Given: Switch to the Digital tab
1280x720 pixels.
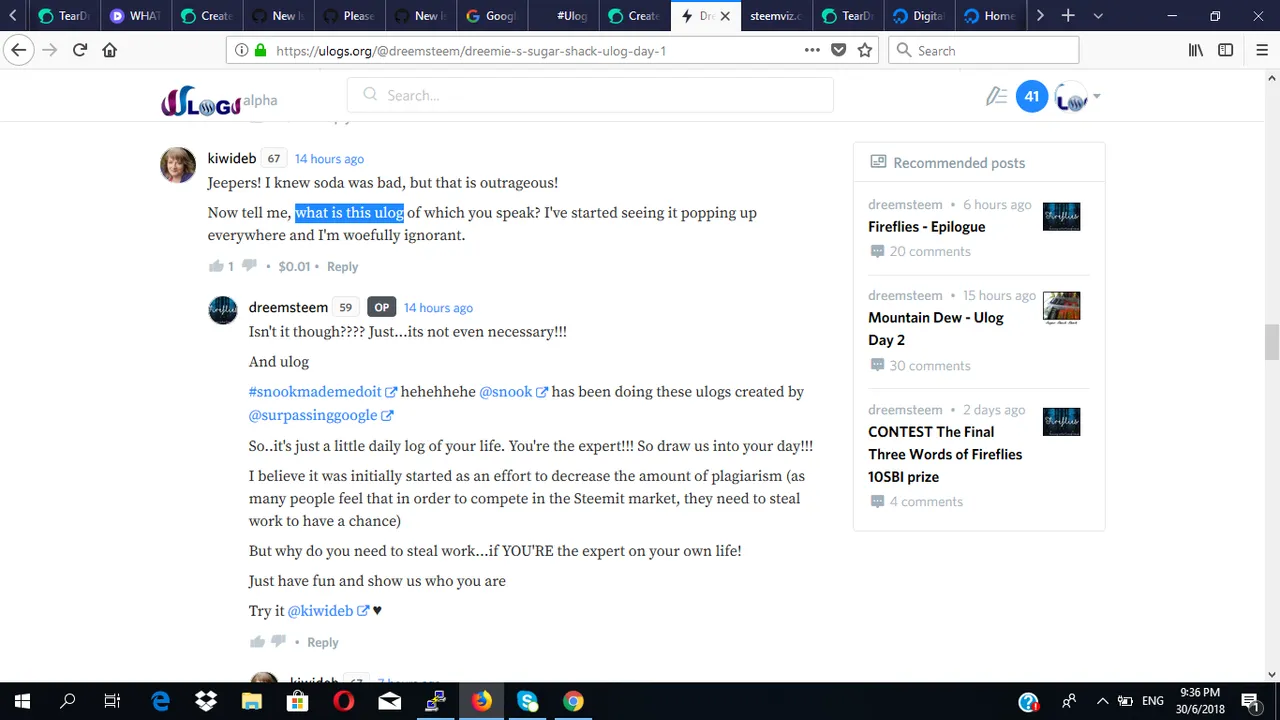Looking at the screenshot, I should 920,16.
